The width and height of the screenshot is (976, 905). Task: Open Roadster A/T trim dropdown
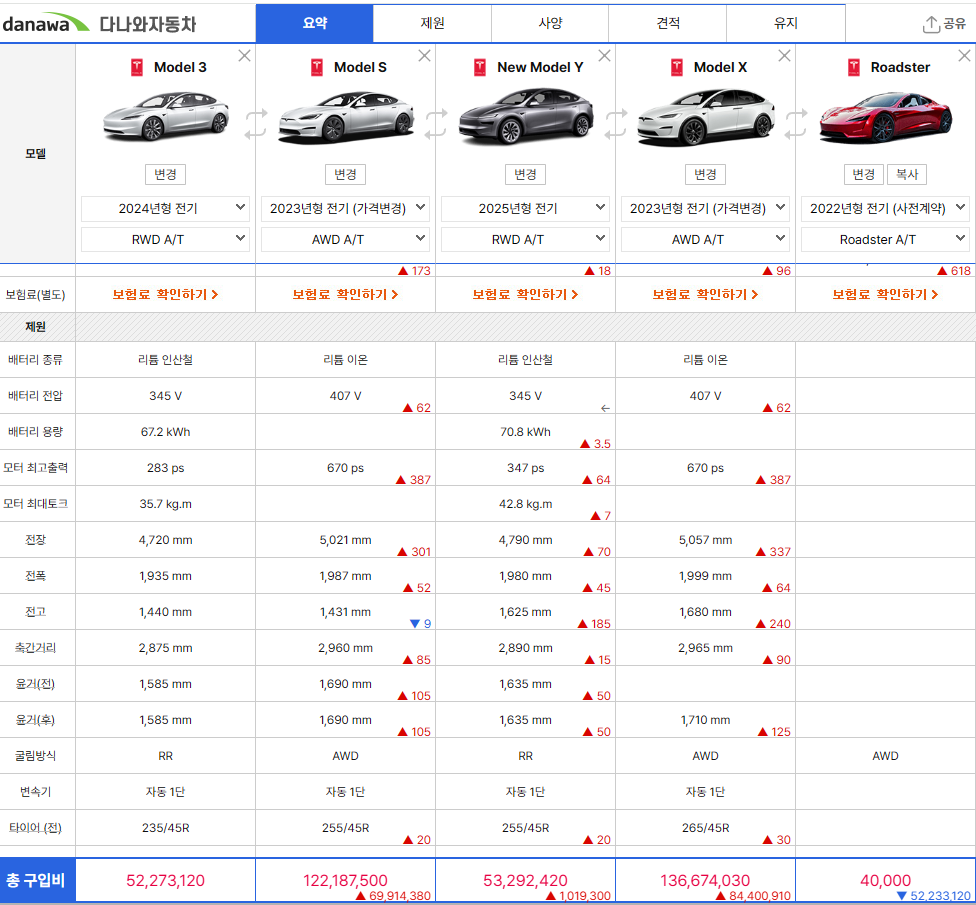tap(885, 240)
